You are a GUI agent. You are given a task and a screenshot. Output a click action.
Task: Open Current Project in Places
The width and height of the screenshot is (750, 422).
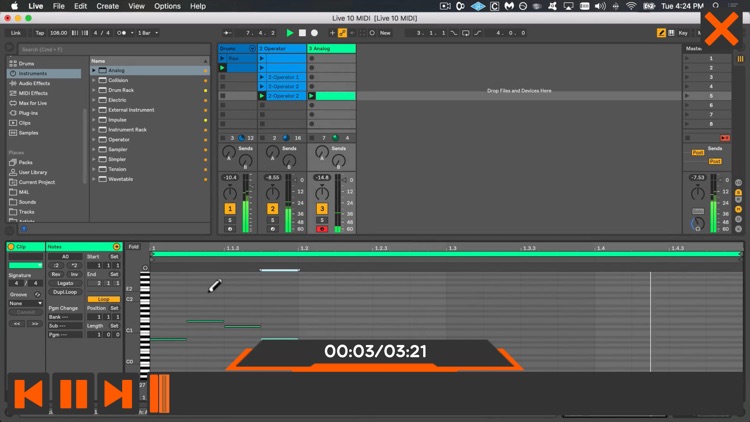point(36,182)
